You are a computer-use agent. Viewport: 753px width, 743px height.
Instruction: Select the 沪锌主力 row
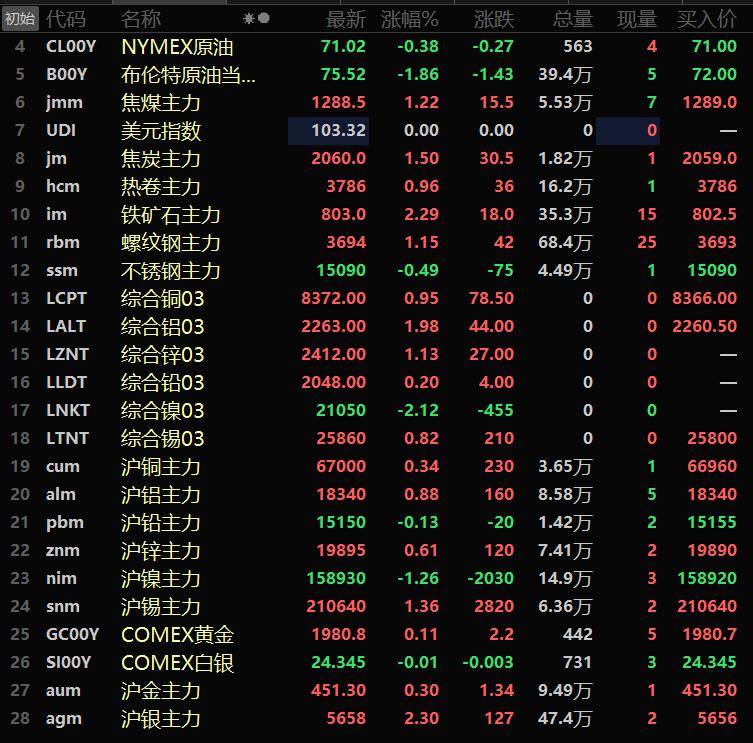click(x=376, y=550)
